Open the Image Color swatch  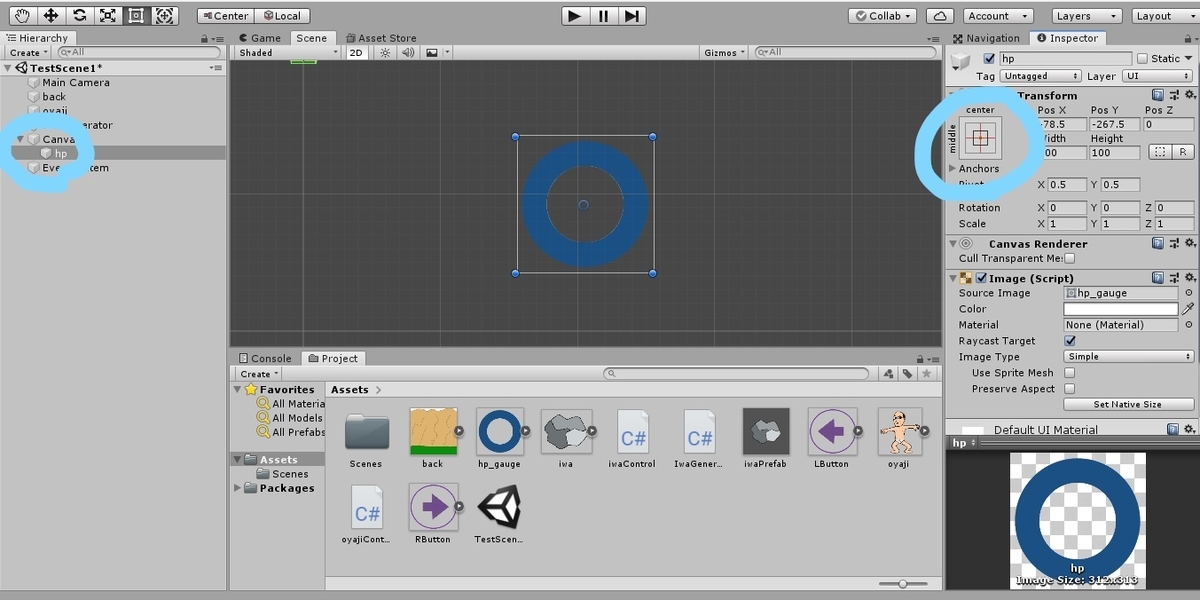(x=1121, y=309)
